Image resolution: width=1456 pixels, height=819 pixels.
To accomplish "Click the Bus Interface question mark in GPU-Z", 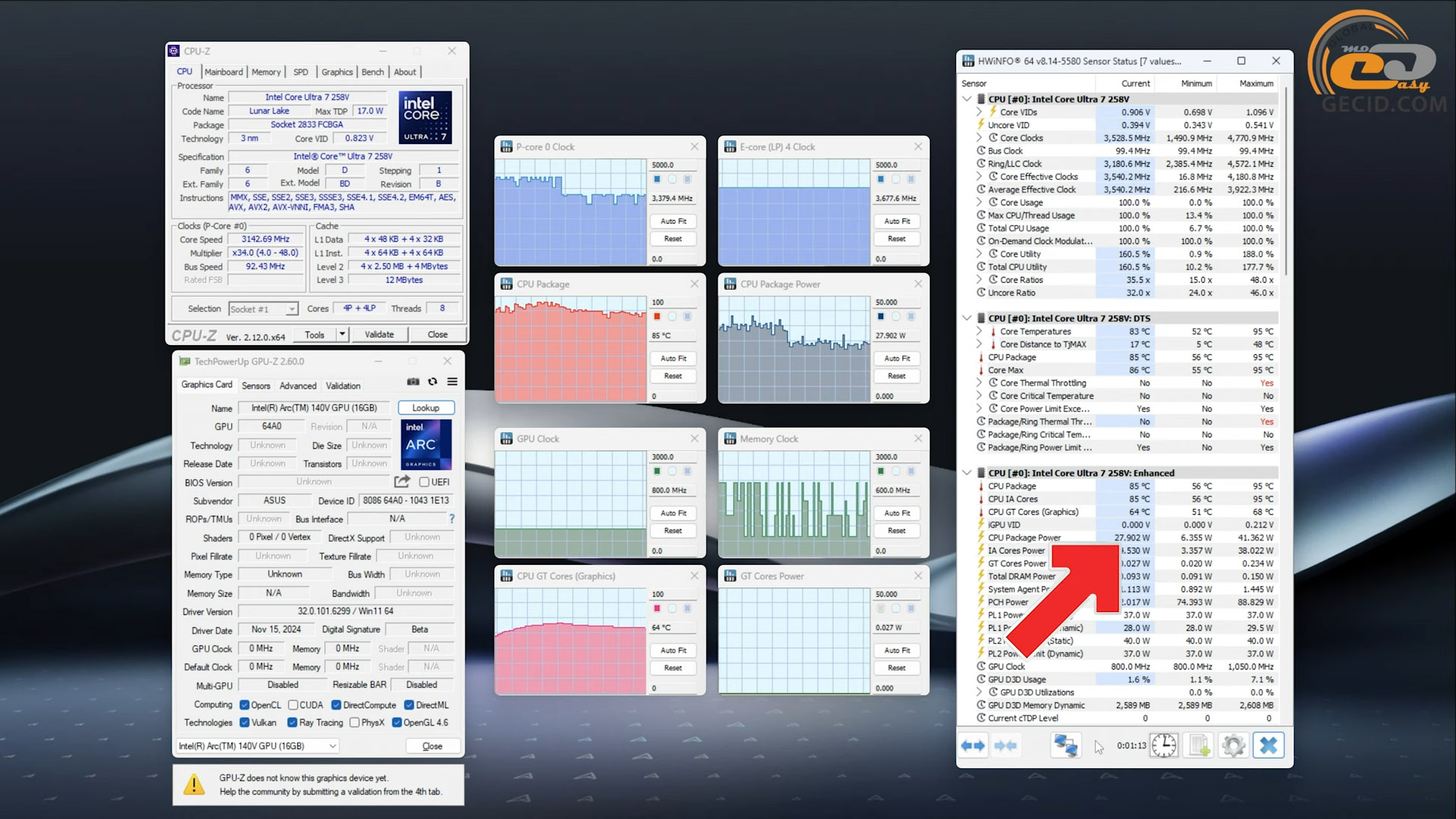I will coord(452,519).
